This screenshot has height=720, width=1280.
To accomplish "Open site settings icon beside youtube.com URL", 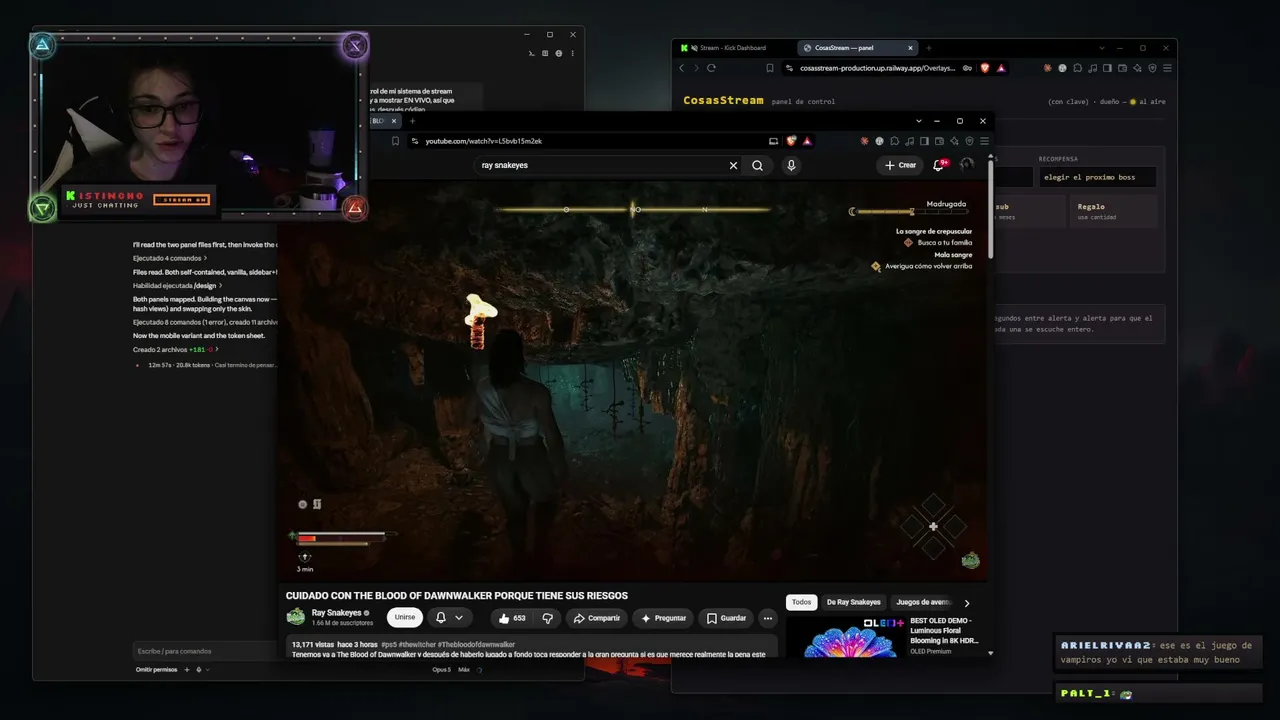I will [x=415, y=141].
